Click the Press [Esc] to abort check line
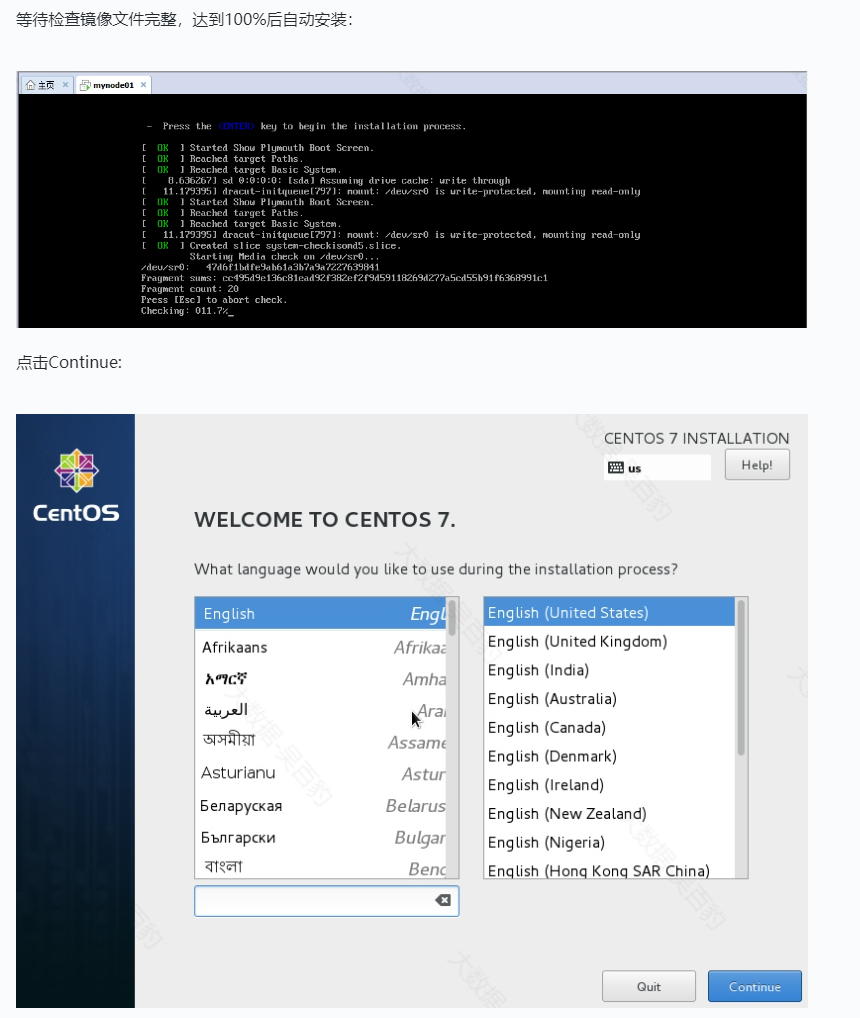Screen dimensions: 860x1018 214,300
